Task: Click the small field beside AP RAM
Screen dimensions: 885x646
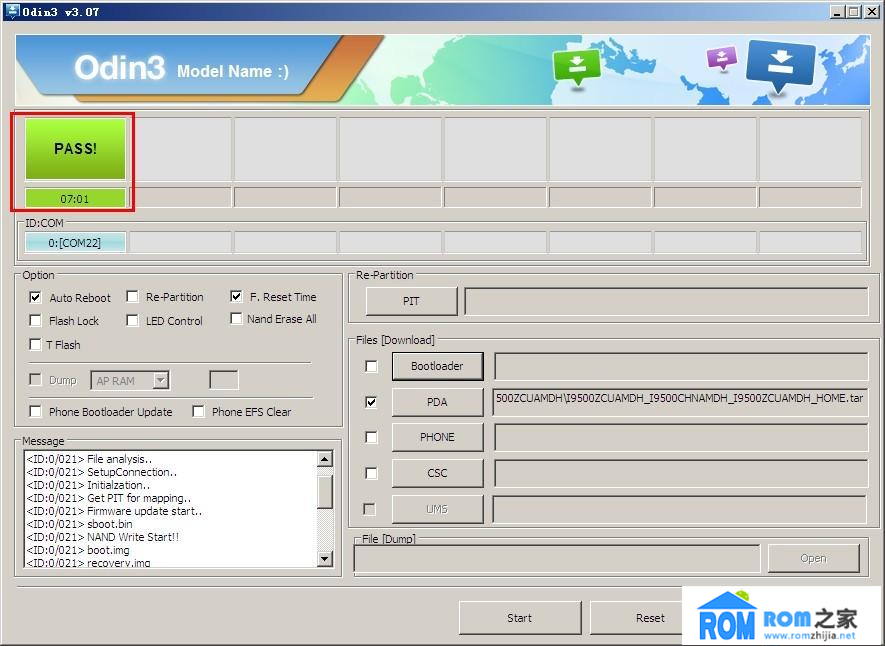Action: [224, 380]
